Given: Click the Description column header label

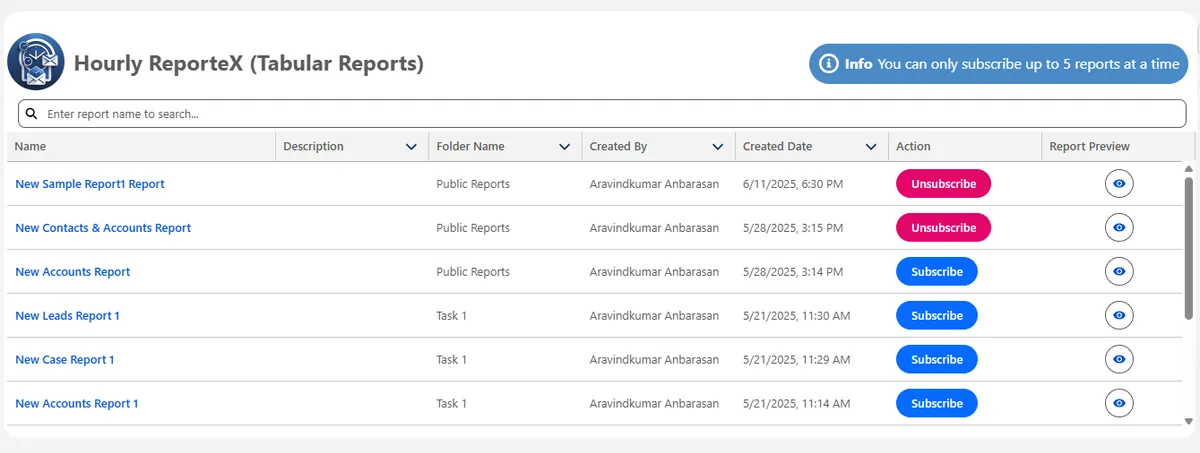Looking at the screenshot, I should [313, 147].
